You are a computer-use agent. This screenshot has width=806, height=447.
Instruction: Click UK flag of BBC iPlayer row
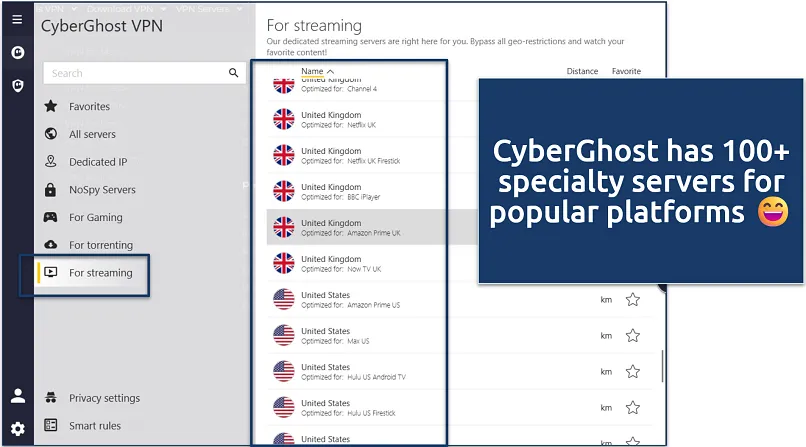coord(284,191)
